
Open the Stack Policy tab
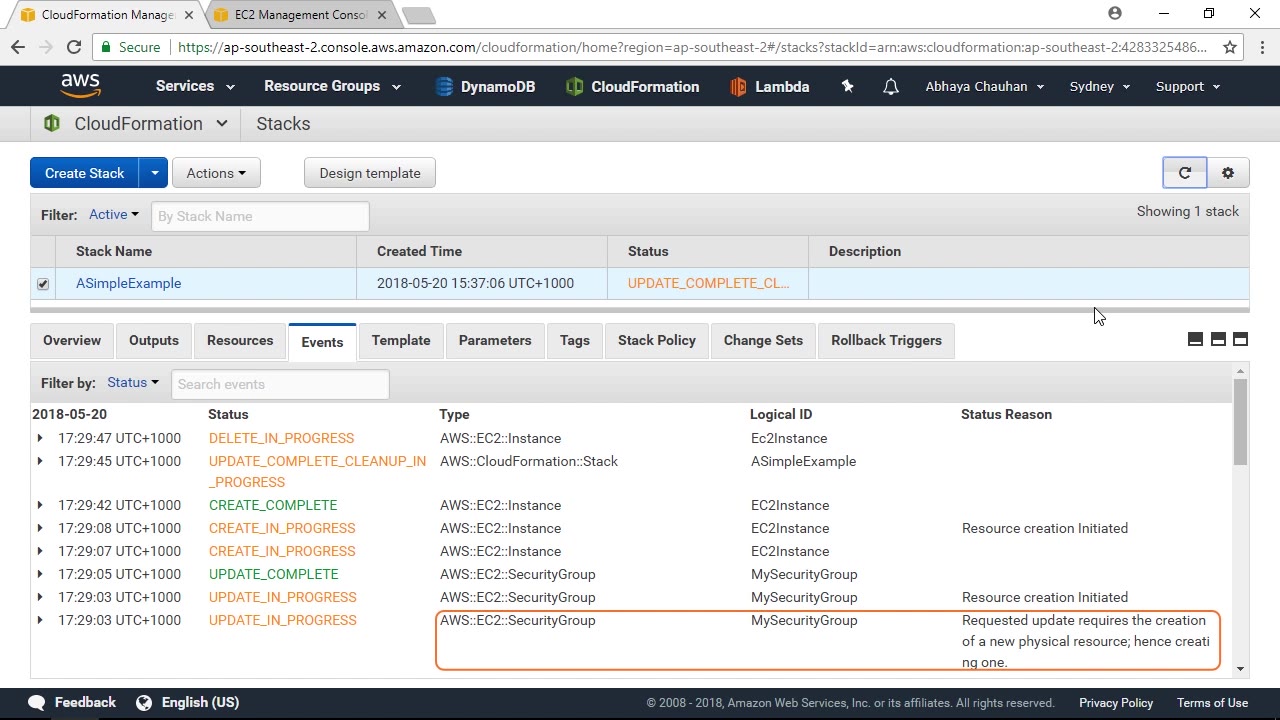tap(657, 341)
